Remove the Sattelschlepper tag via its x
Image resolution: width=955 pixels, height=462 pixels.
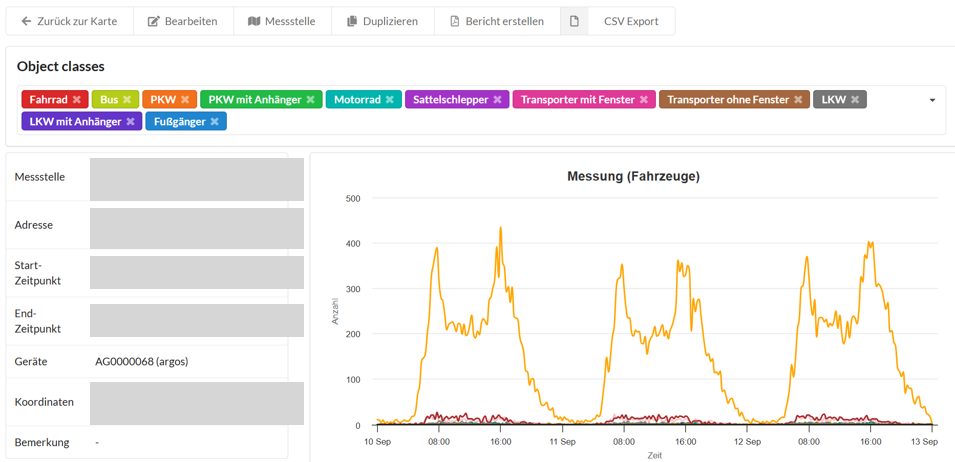pos(497,99)
